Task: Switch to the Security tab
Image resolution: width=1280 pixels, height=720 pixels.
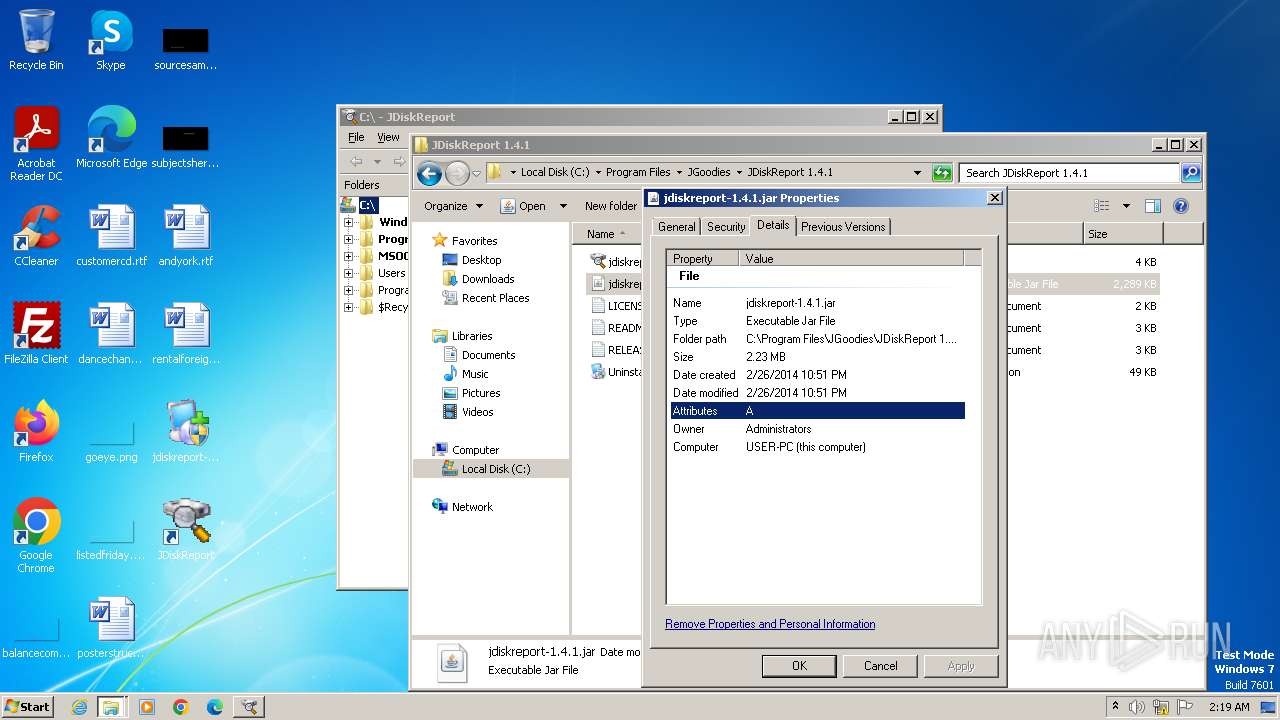Action: coord(726,227)
